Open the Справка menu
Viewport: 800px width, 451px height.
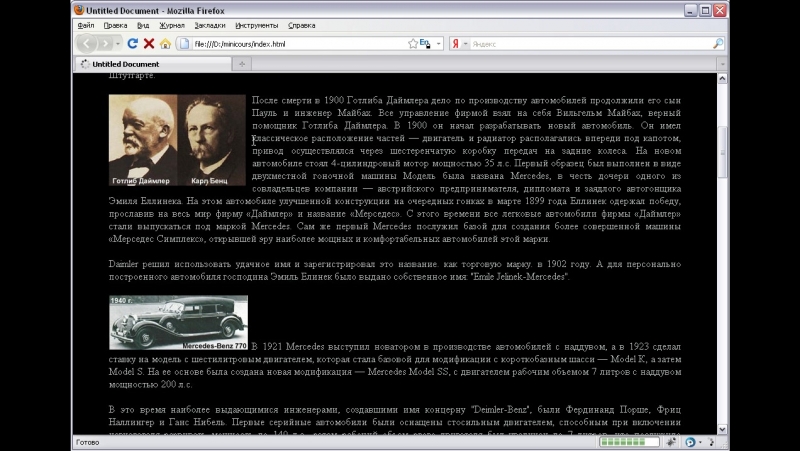[x=302, y=25]
